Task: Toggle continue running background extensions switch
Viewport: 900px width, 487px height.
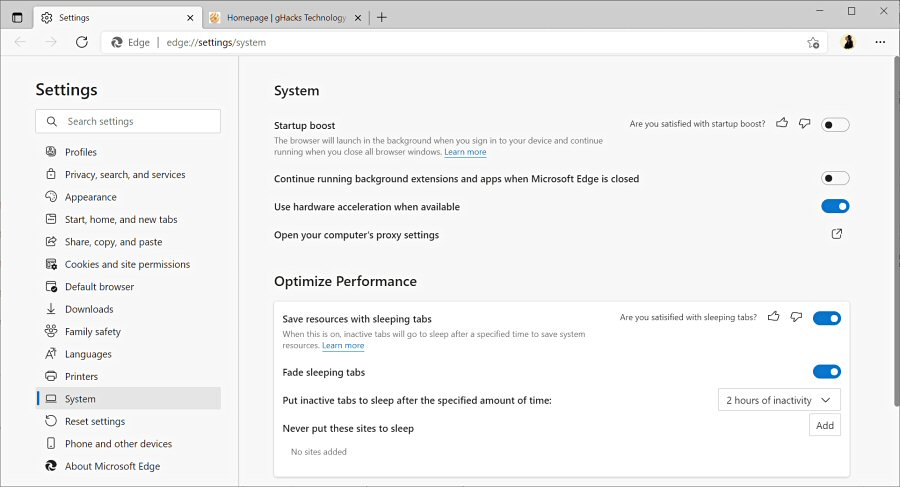Action: [x=835, y=178]
